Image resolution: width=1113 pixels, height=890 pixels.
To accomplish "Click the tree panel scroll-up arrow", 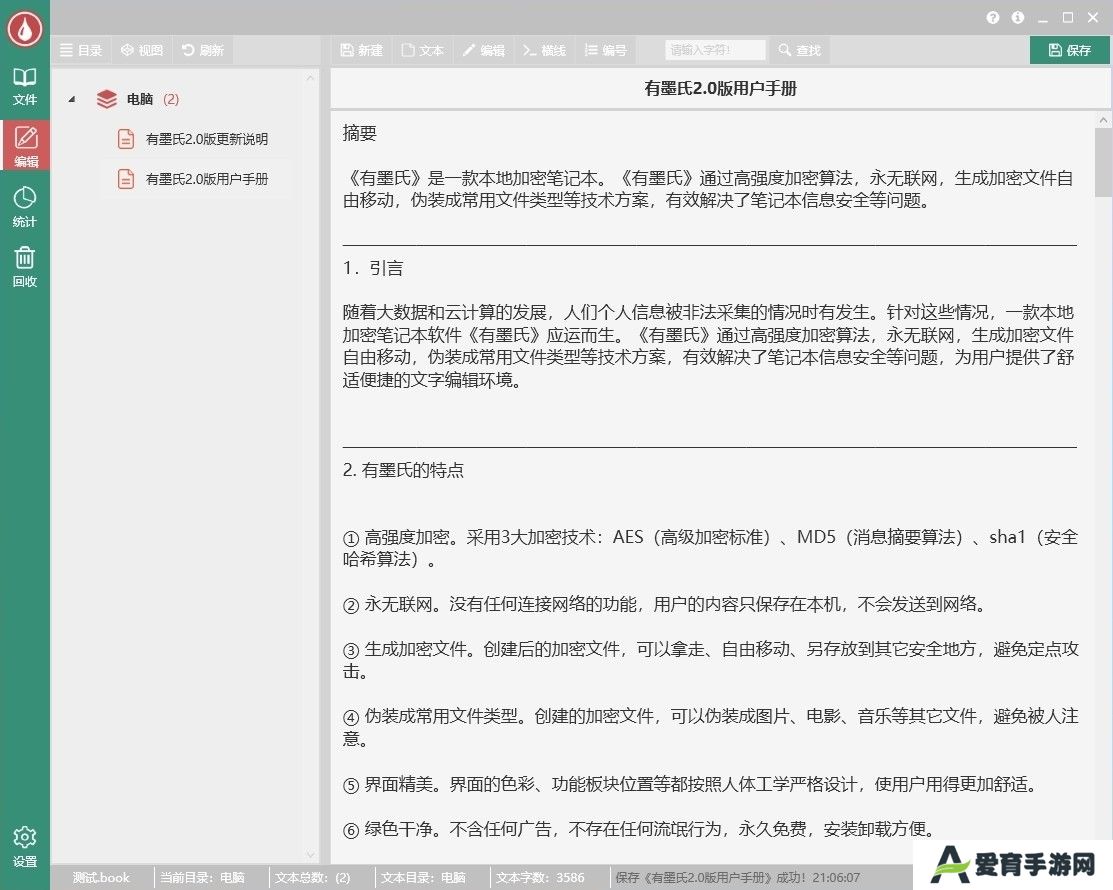I will tap(310, 78).
